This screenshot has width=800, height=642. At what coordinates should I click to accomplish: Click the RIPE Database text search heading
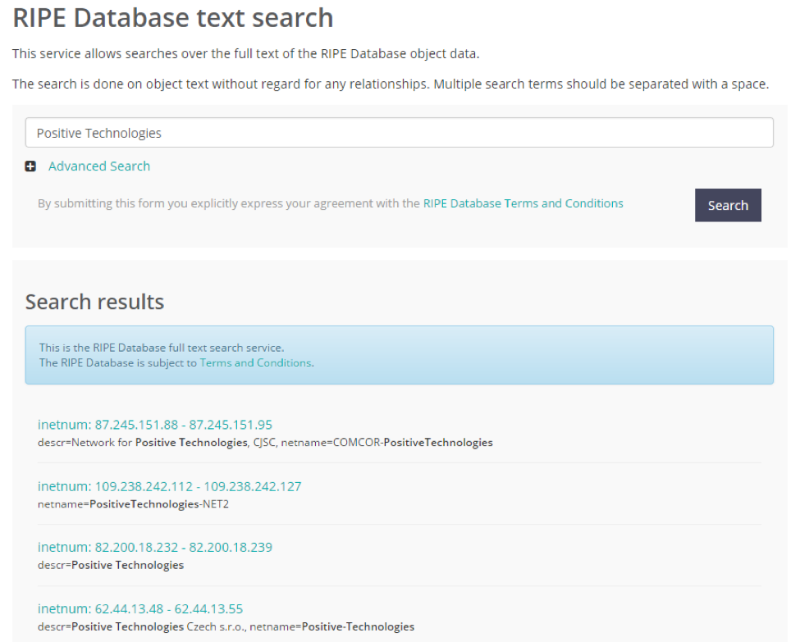point(173,18)
